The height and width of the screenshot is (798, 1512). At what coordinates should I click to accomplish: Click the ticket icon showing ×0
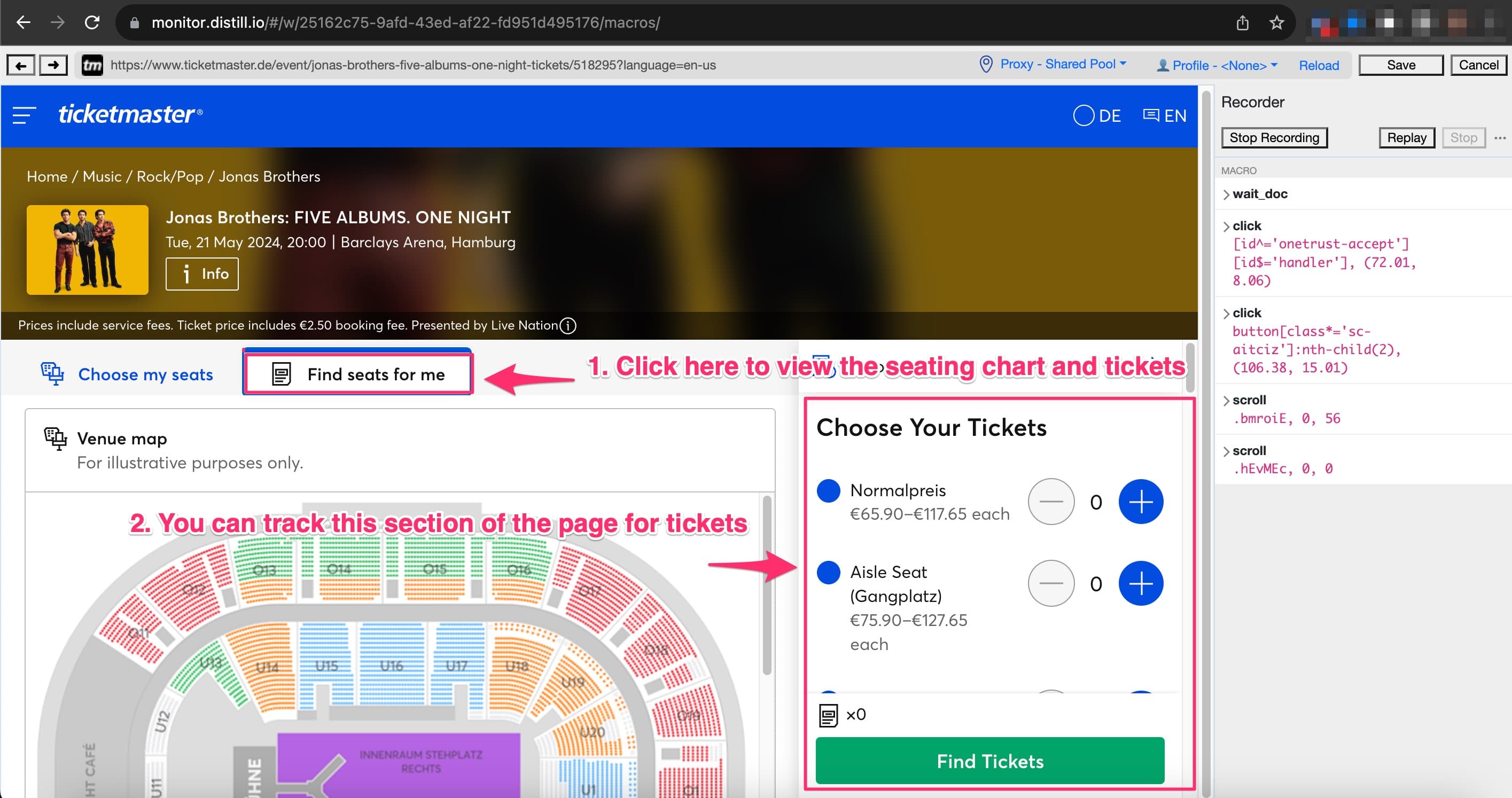point(828,714)
